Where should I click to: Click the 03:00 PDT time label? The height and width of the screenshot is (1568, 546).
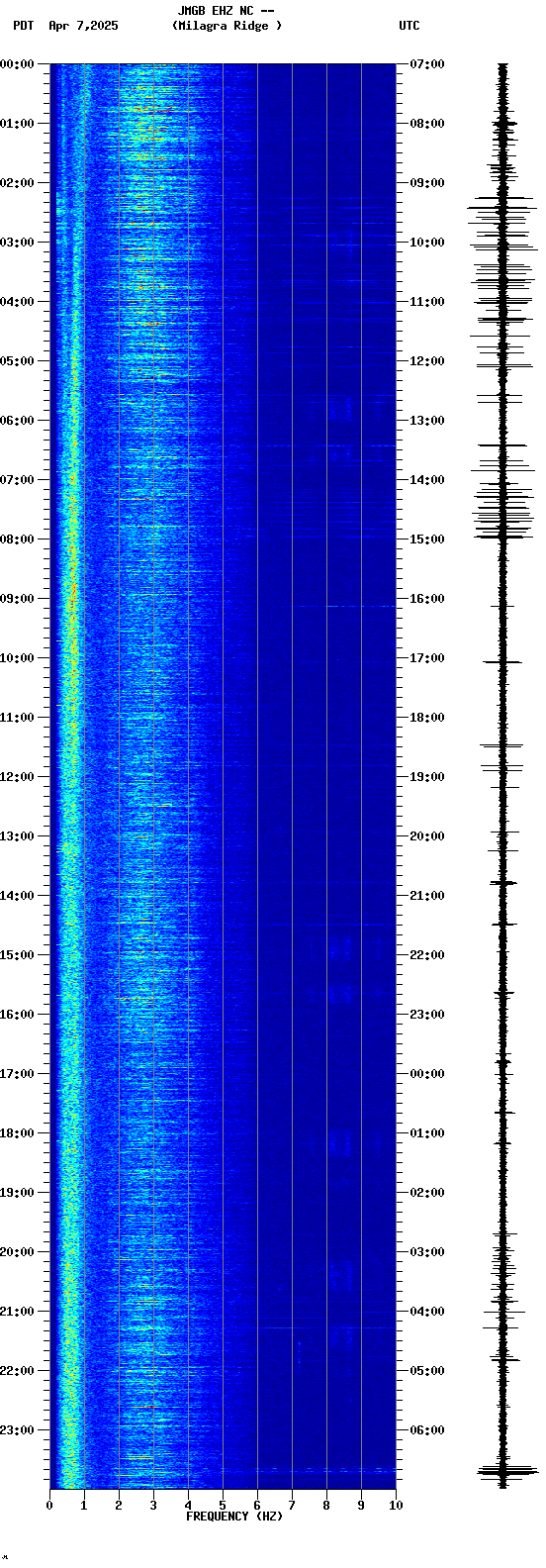coord(17,243)
